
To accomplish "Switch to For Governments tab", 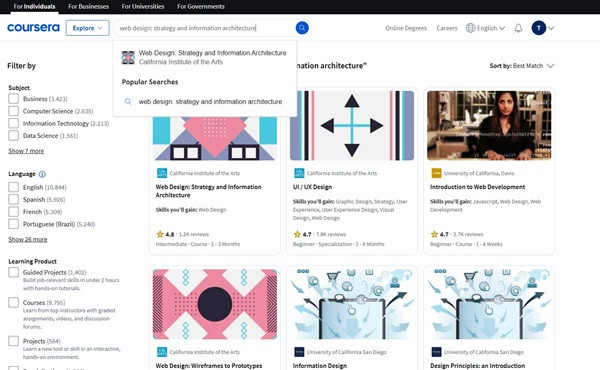I will click(x=201, y=7).
